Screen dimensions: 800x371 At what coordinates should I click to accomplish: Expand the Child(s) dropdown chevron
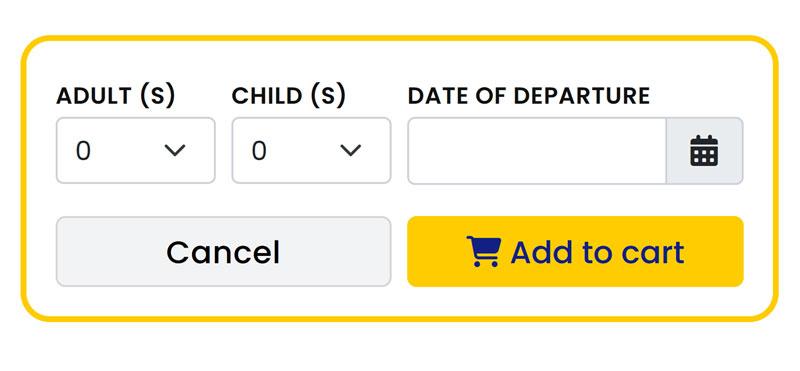(351, 151)
